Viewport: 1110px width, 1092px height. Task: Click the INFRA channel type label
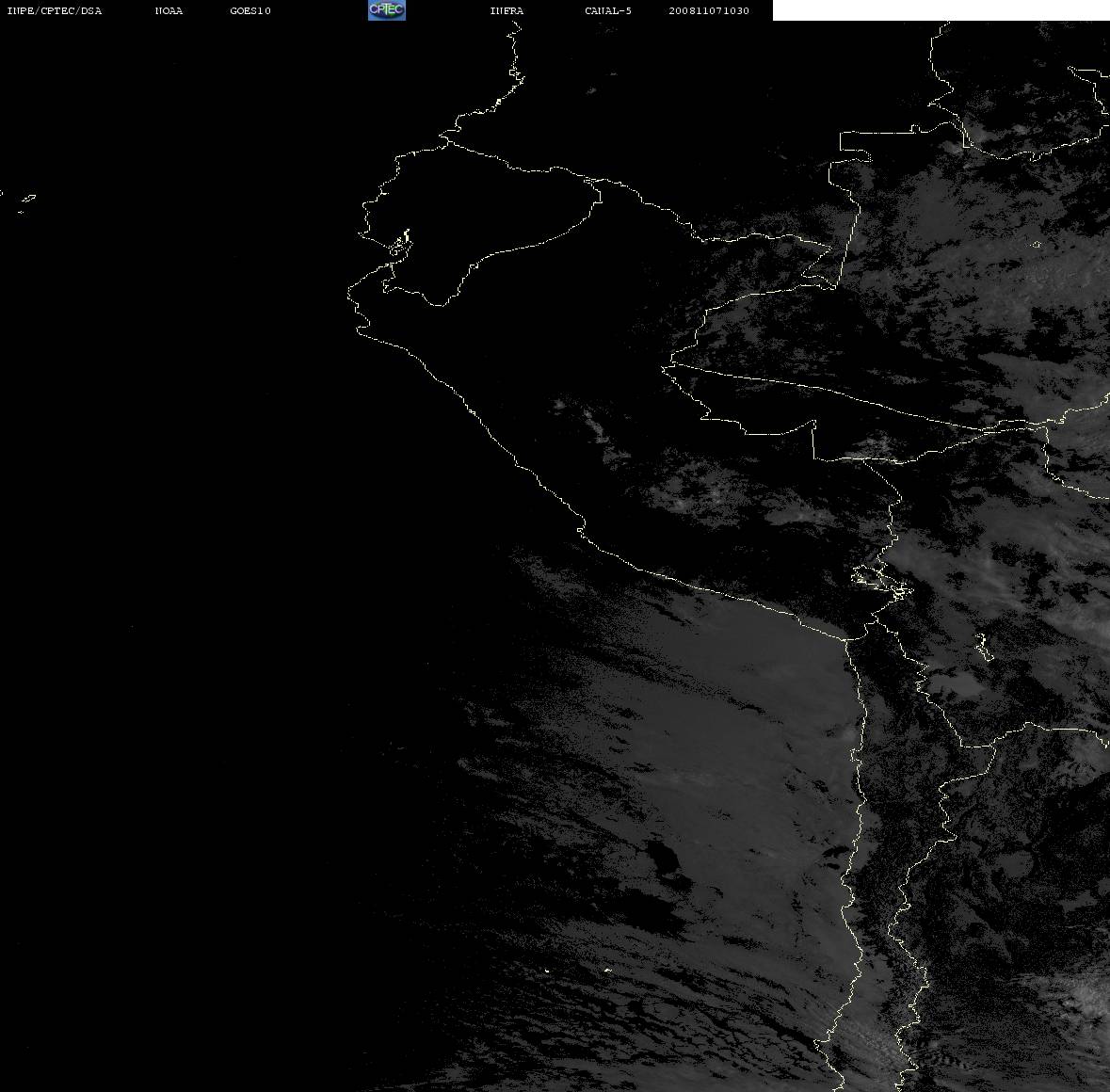coord(507,10)
